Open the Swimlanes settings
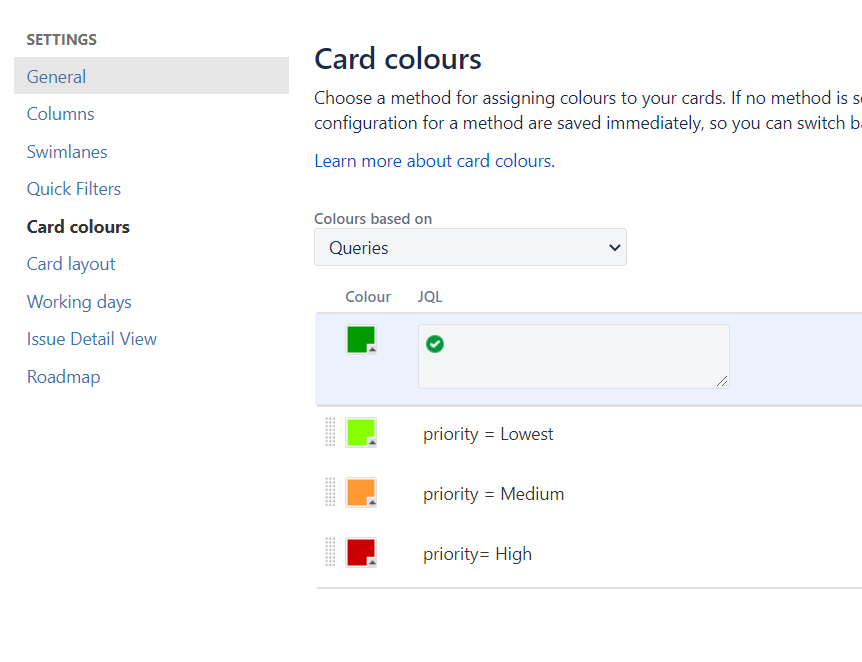 [x=67, y=151]
